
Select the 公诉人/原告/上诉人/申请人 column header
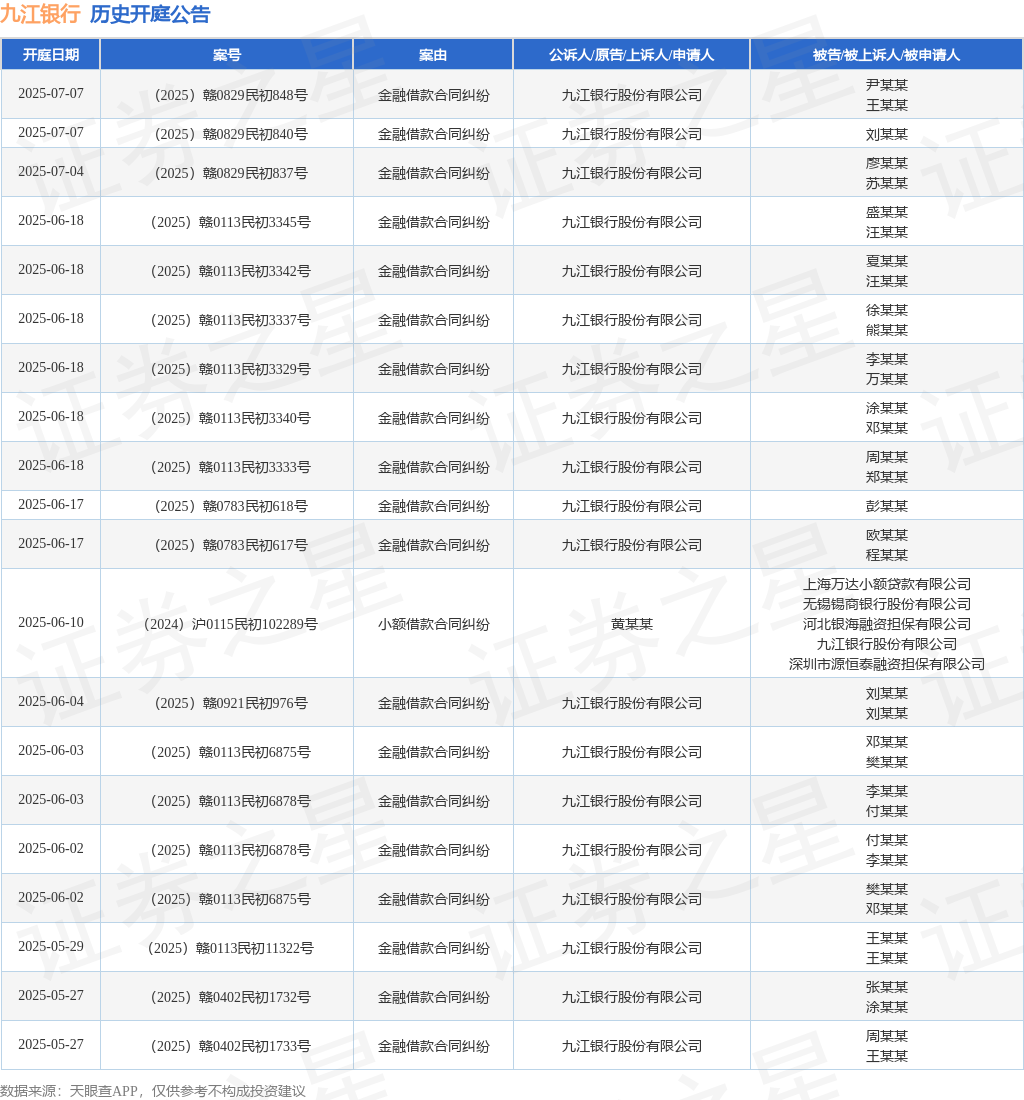(631, 55)
